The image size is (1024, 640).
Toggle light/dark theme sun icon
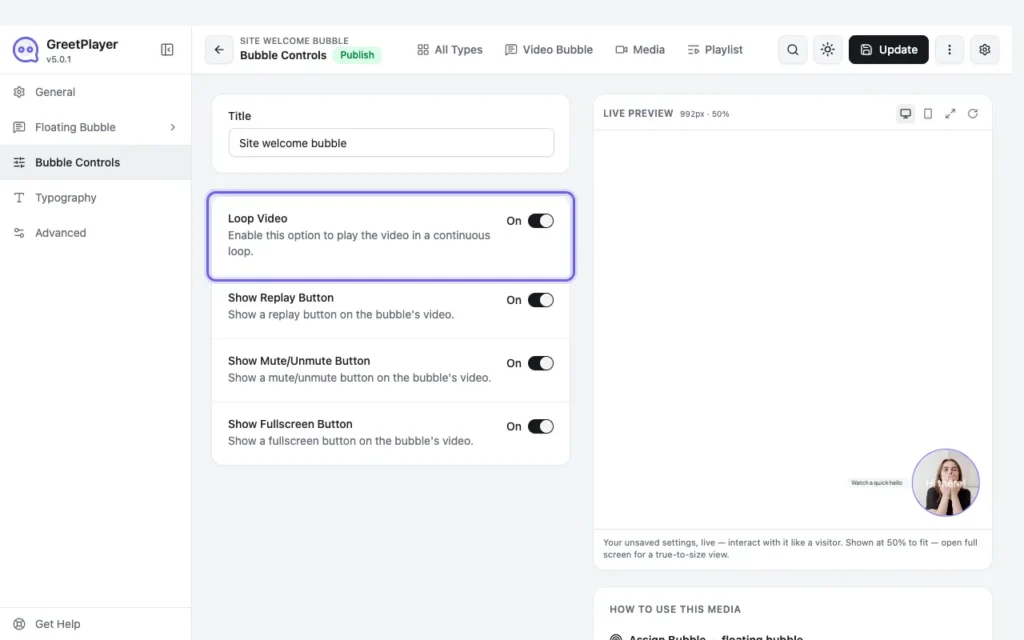click(827, 50)
